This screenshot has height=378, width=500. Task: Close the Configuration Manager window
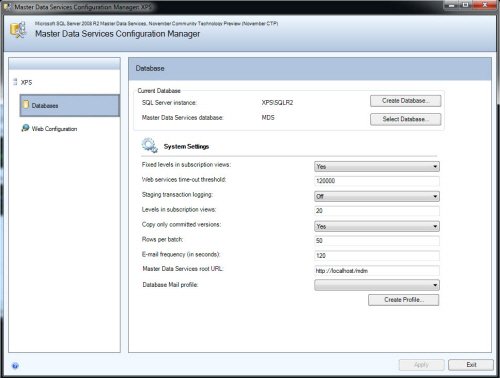pos(485,5)
